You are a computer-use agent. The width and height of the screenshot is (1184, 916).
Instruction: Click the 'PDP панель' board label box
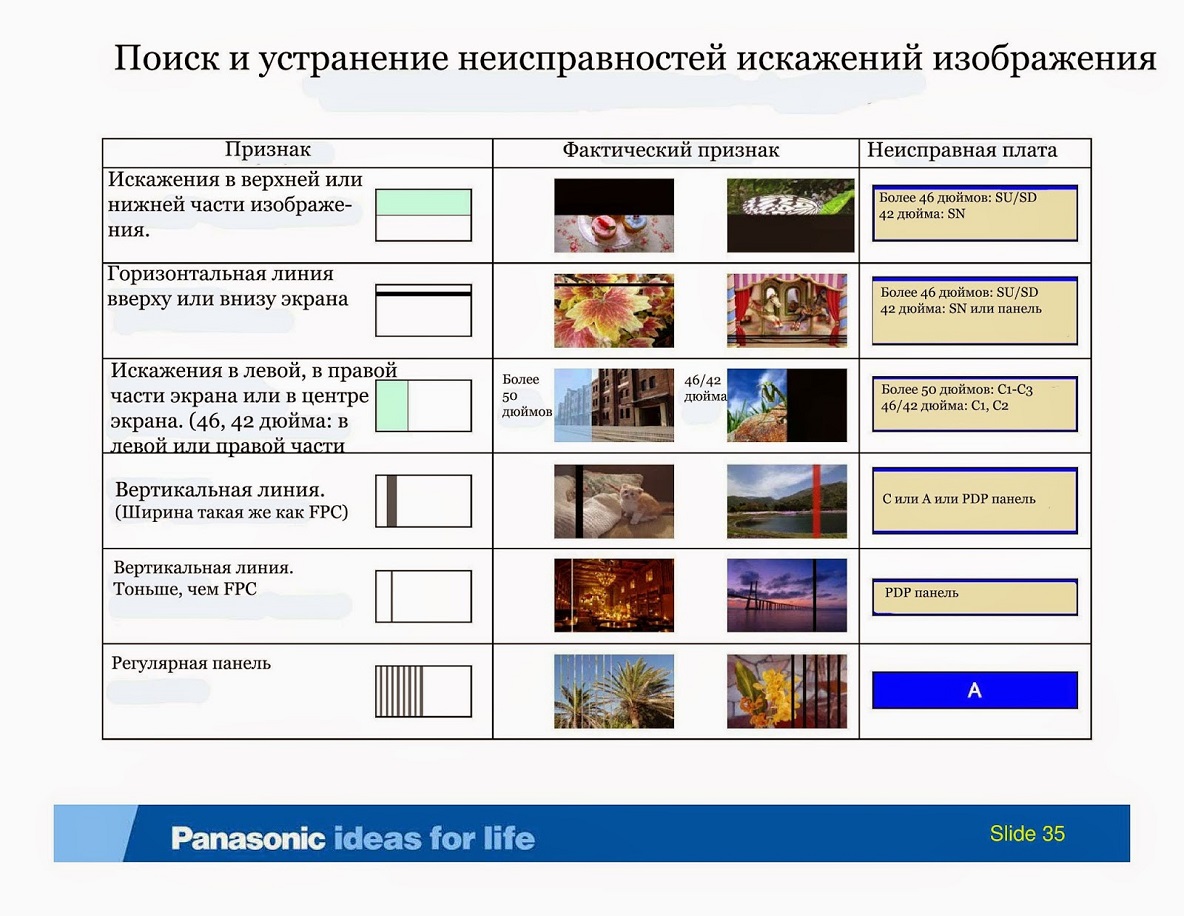point(975,597)
